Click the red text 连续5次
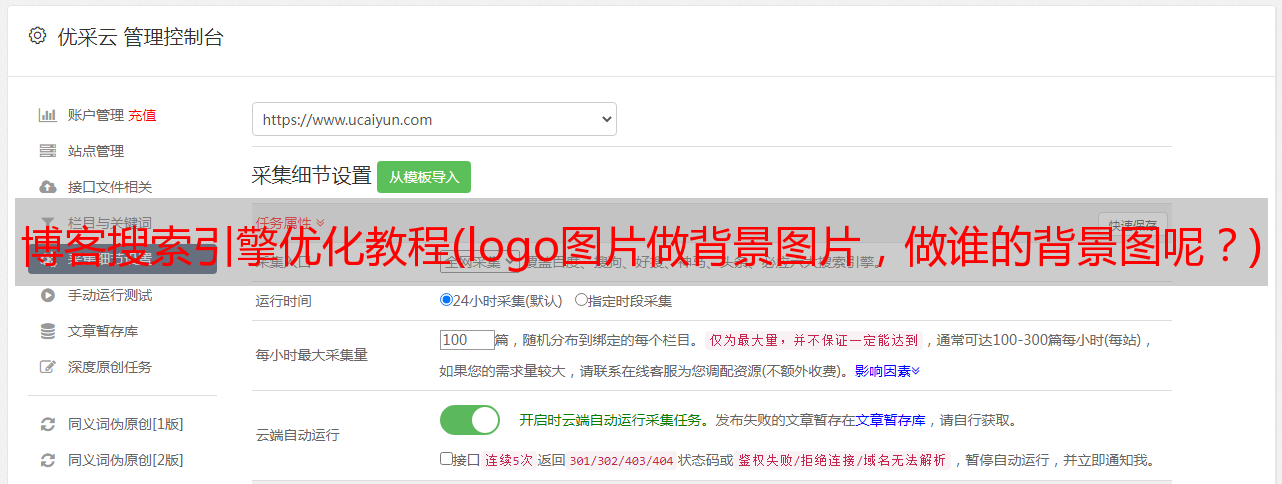 click(x=509, y=460)
